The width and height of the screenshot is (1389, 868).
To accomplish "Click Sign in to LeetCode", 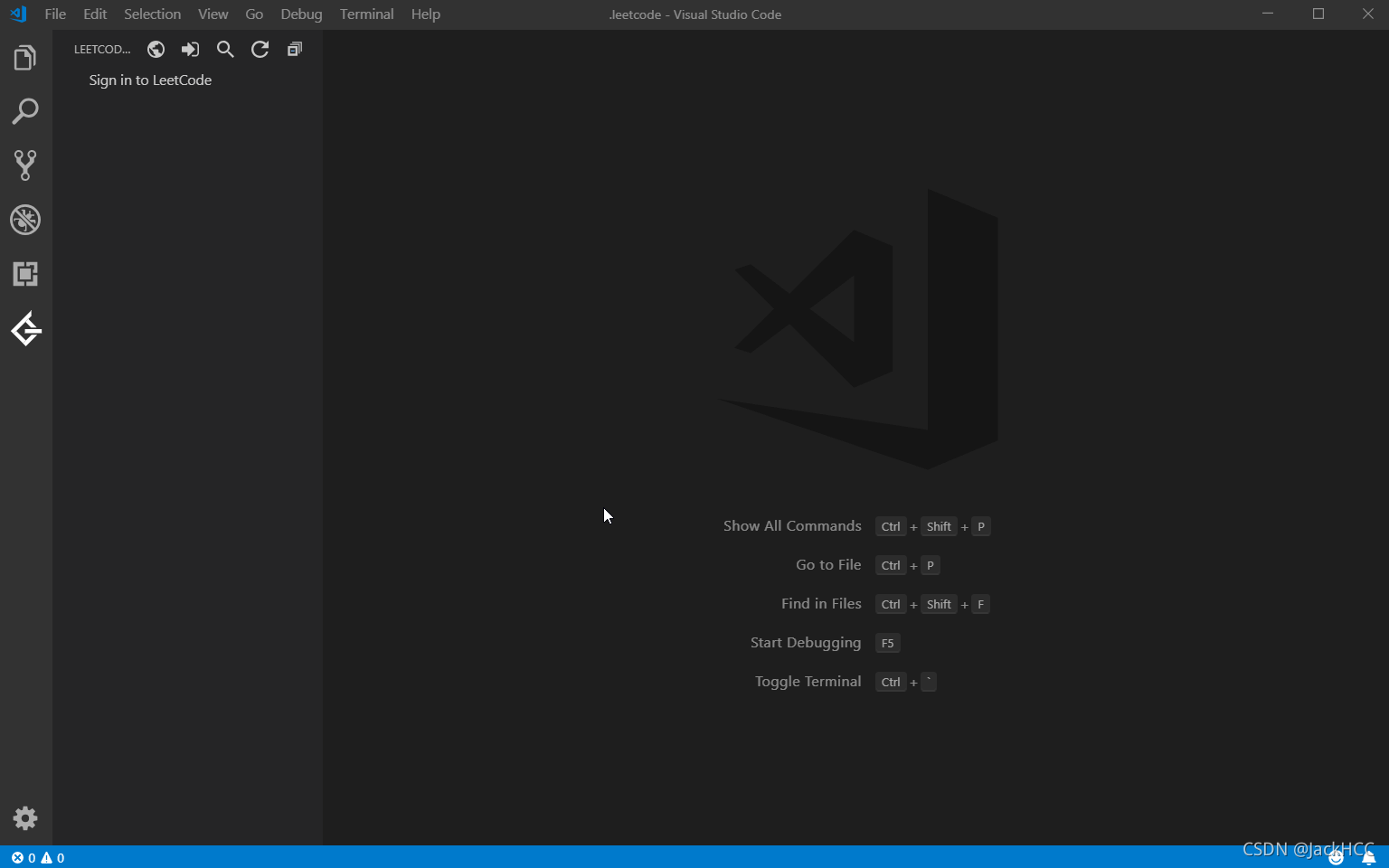I will (150, 80).
